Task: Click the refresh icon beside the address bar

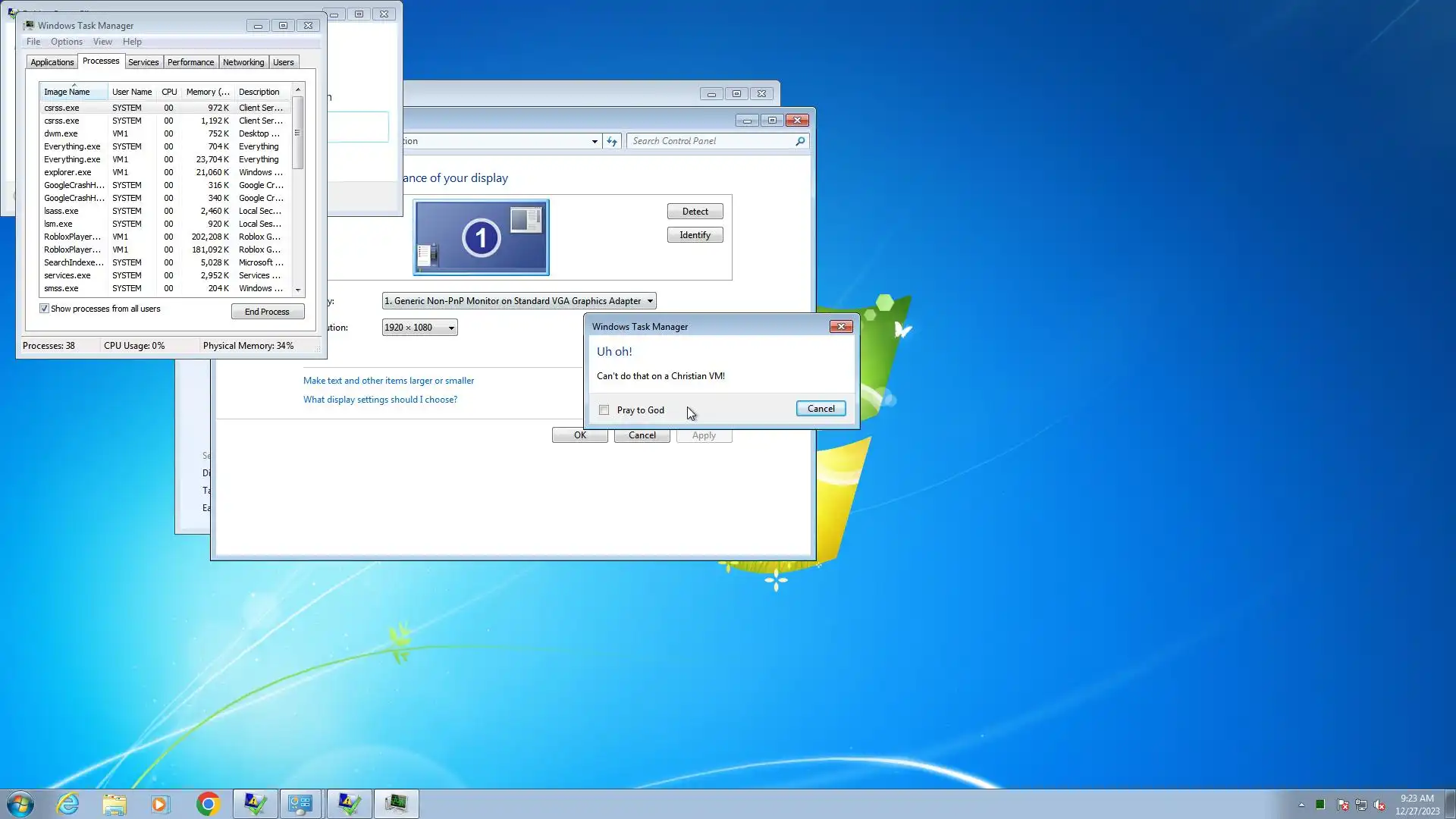Action: [x=612, y=141]
